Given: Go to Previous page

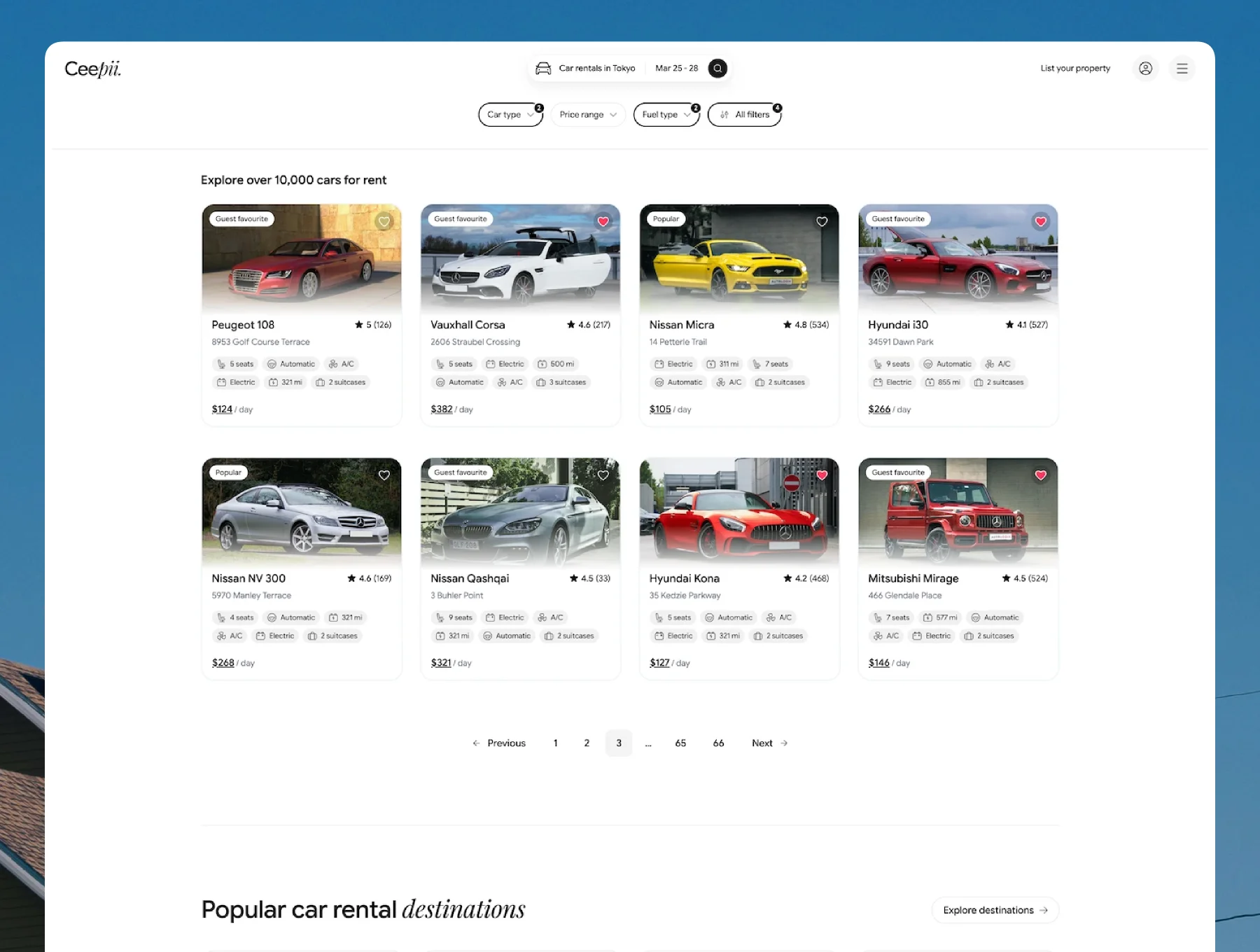Looking at the screenshot, I should [499, 743].
